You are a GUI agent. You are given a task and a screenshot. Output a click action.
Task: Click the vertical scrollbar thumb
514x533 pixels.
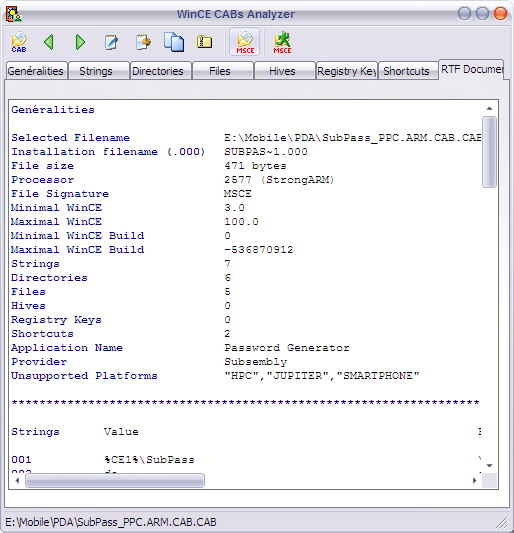[x=490, y=152]
